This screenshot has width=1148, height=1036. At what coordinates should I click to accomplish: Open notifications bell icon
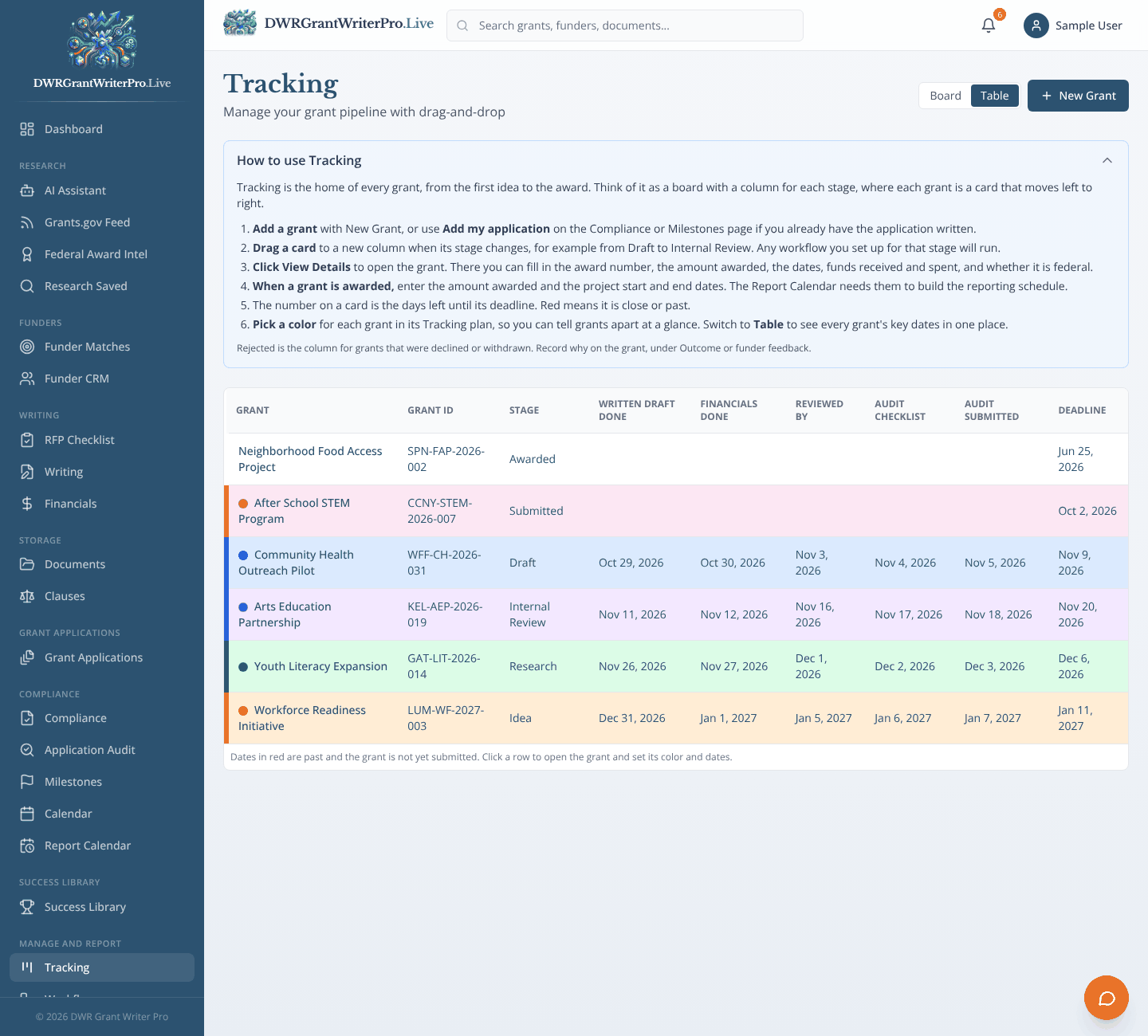click(x=989, y=26)
